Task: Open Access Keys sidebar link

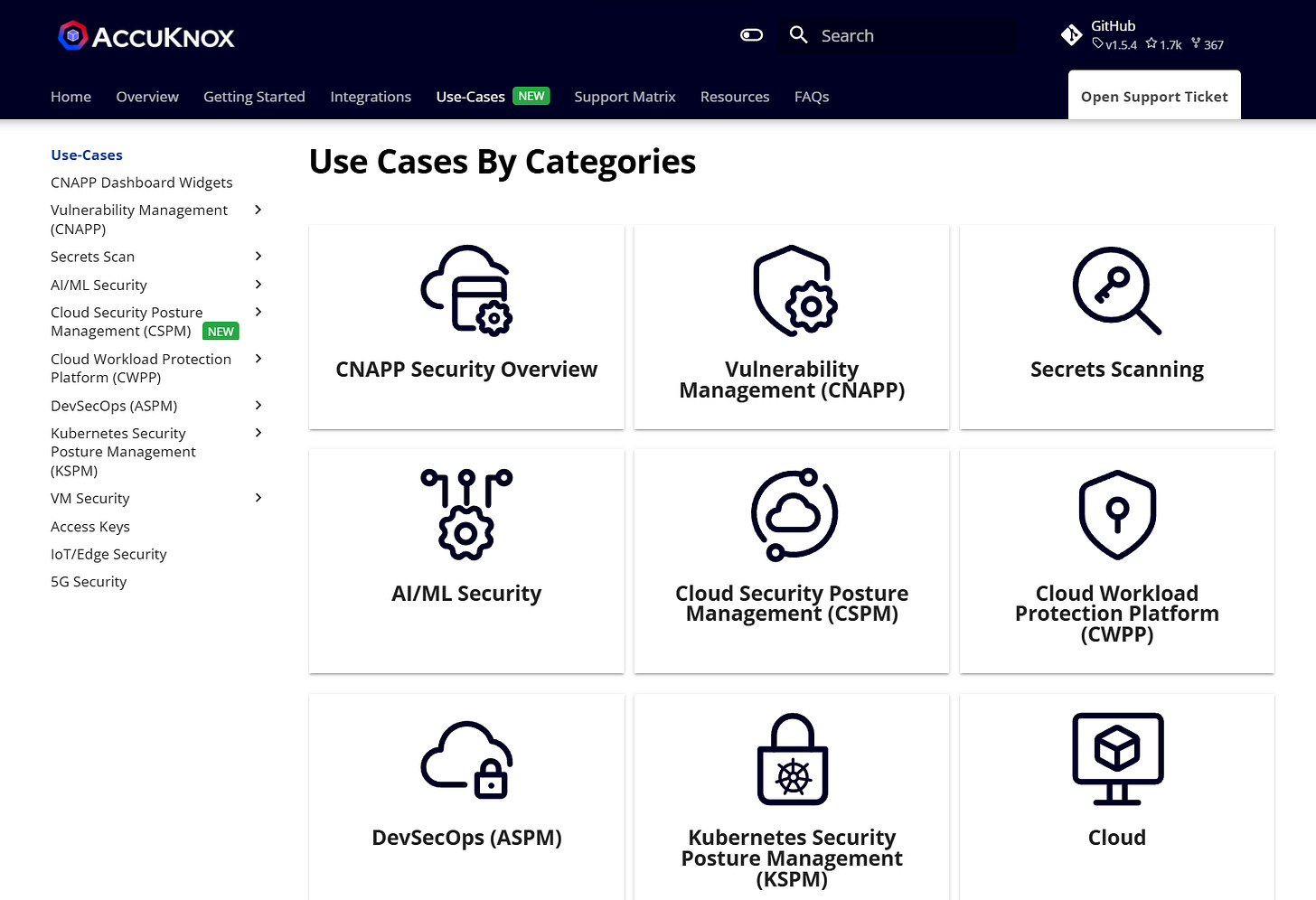Action: [x=90, y=527]
